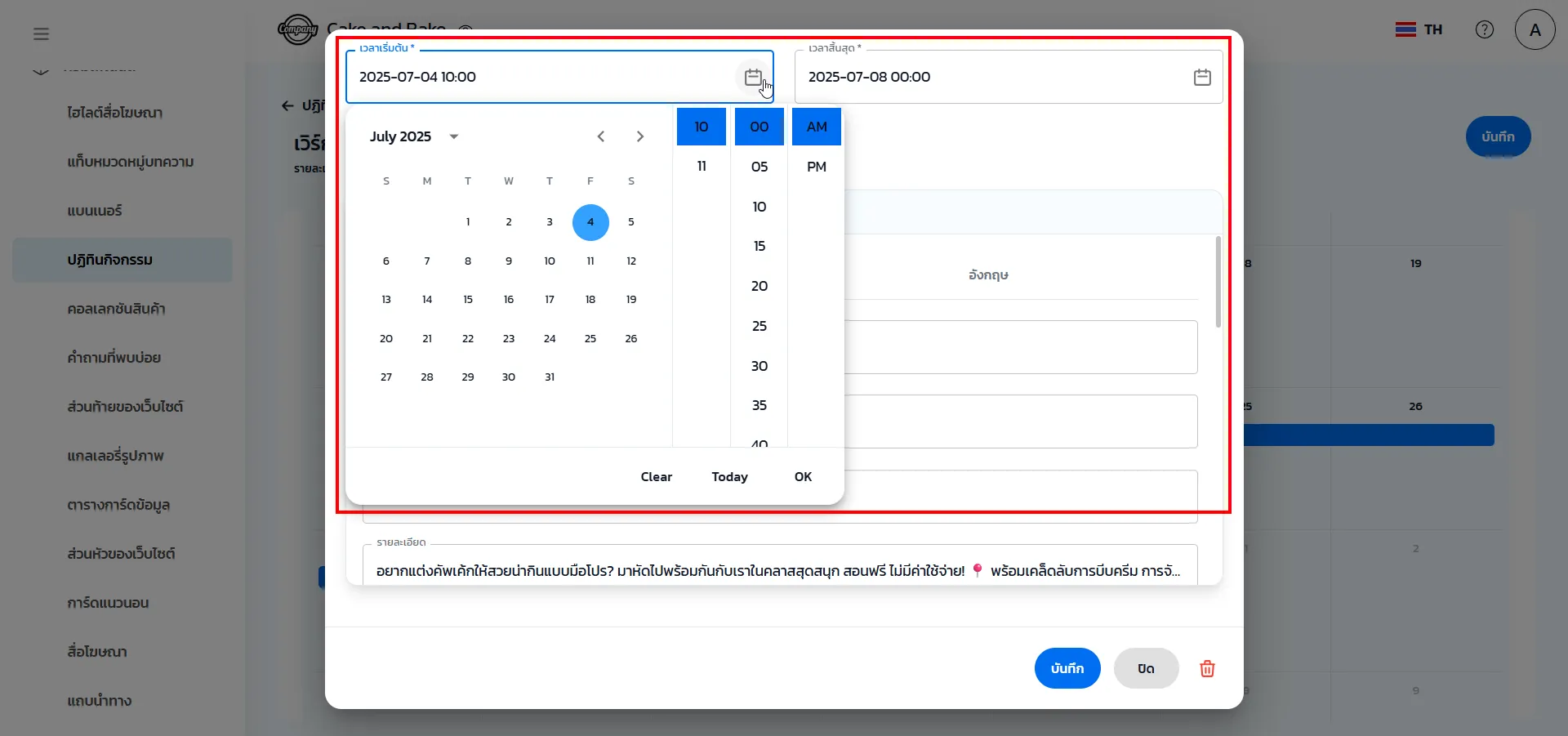
Task: Pick 30 minutes in the minute column
Action: [759, 366]
